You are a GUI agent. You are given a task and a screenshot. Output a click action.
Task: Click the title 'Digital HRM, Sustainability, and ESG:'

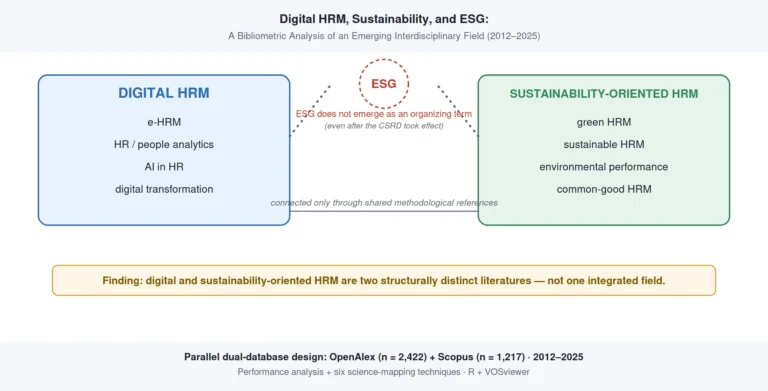[x=384, y=19]
